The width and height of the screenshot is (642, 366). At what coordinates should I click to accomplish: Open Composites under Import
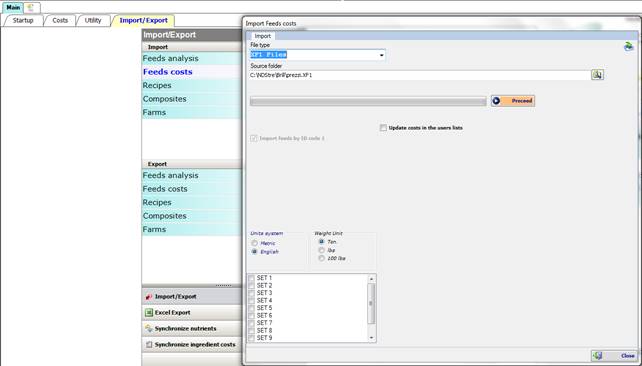pos(192,99)
